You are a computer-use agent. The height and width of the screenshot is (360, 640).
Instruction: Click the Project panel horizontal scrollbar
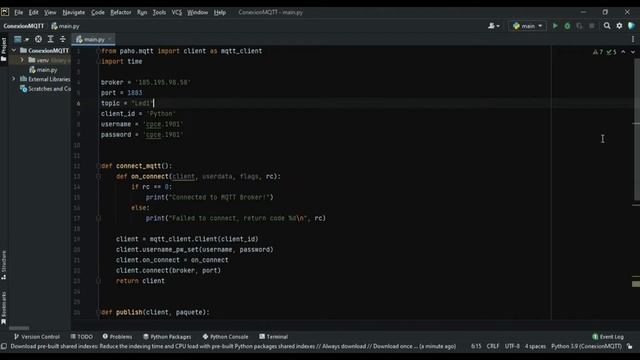(x=19, y=328)
